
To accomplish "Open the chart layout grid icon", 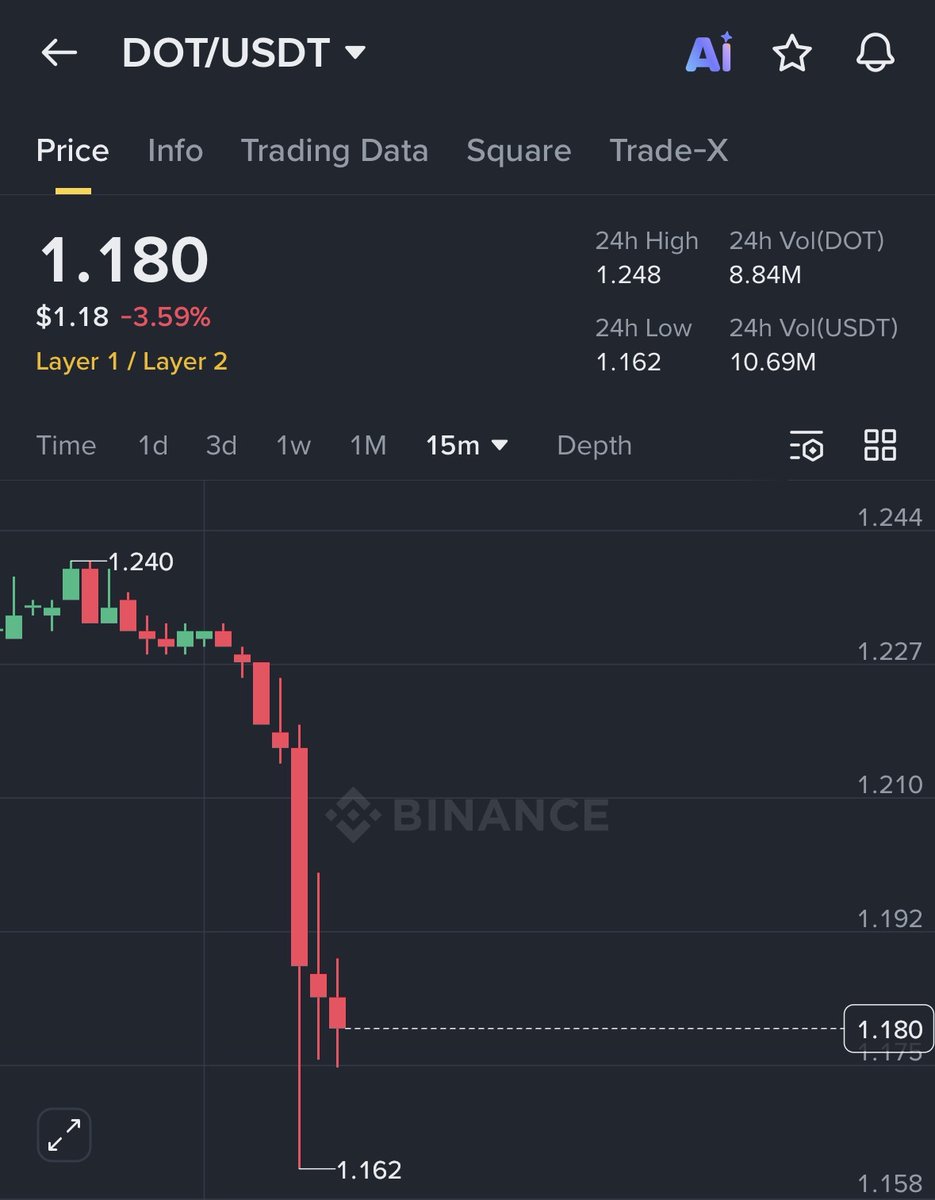I will click(x=880, y=446).
